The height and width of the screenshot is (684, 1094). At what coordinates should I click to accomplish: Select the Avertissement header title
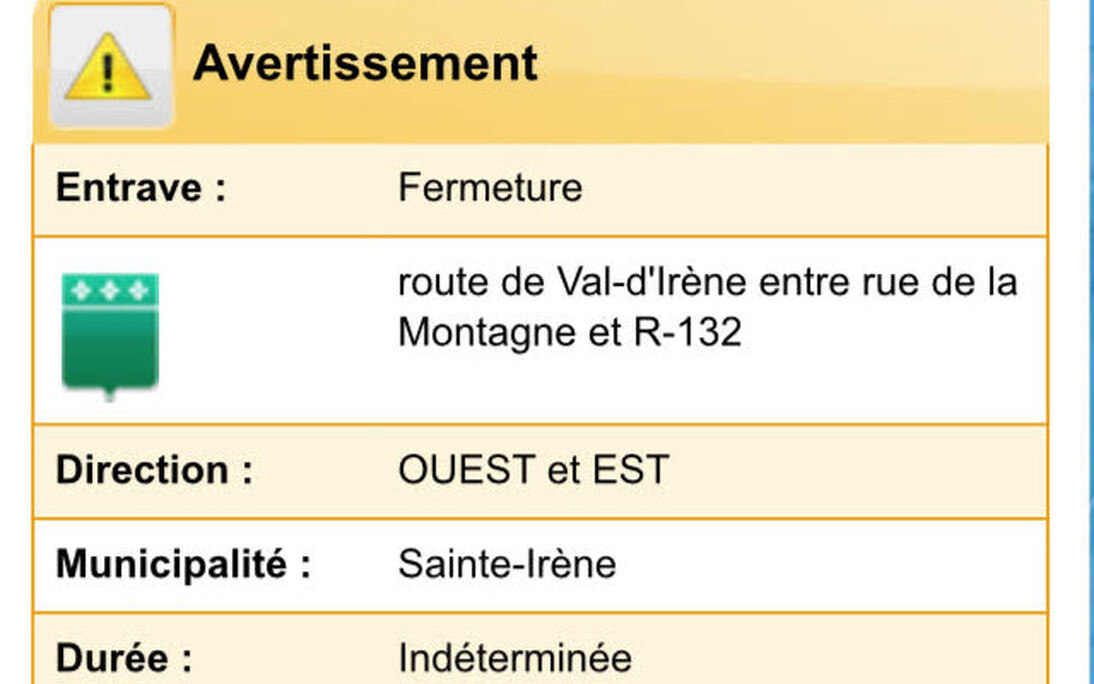click(365, 64)
